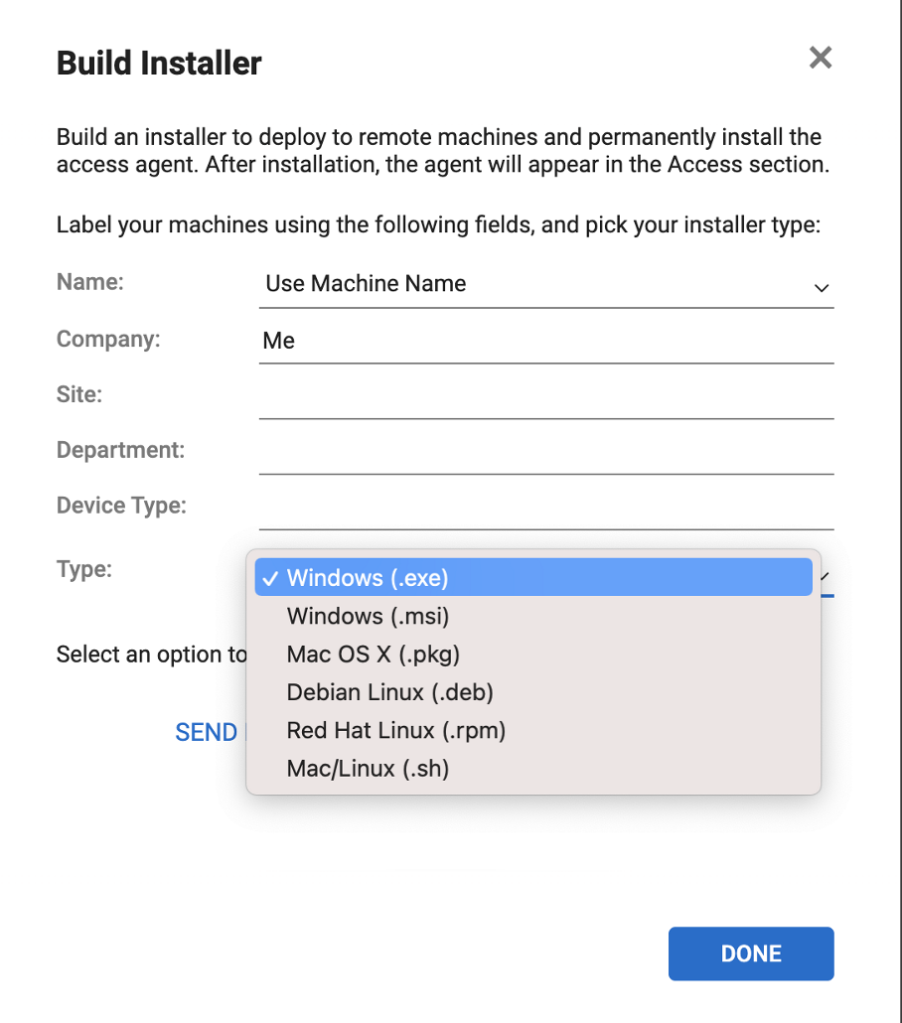Click the blue SEND link

point(206,732)
